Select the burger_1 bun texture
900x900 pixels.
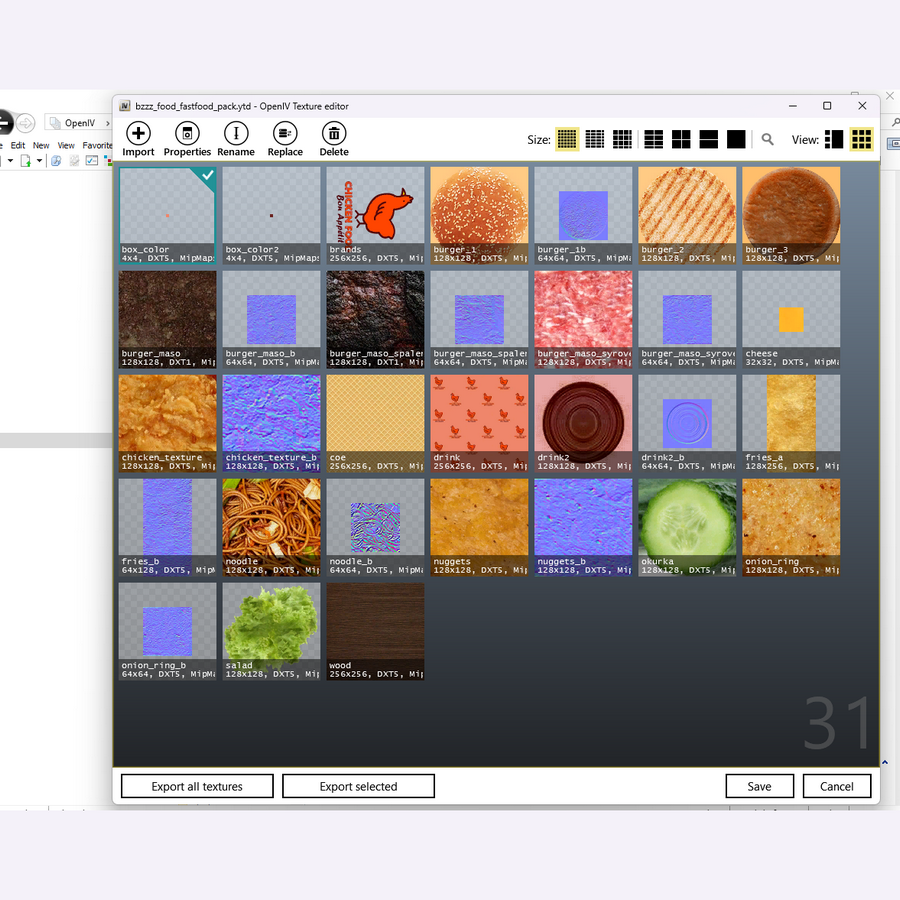[x=479, y=215]
